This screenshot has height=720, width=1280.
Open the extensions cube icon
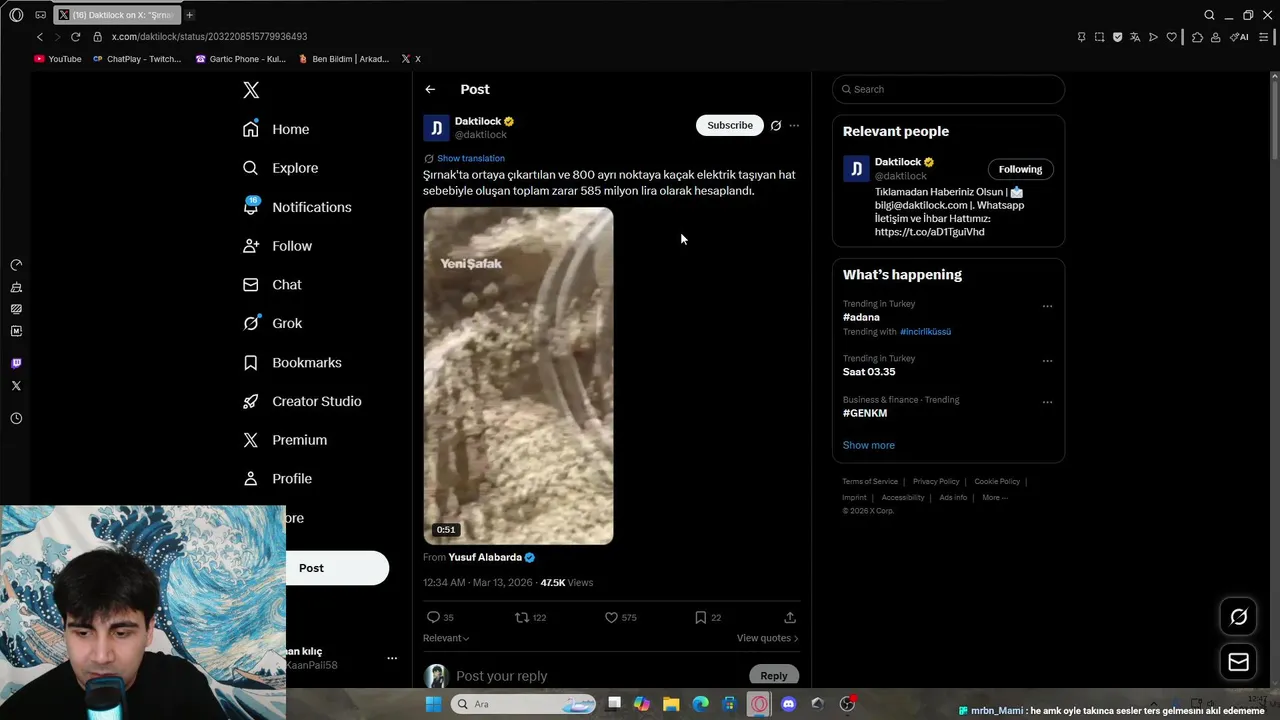coord(1197,37)
